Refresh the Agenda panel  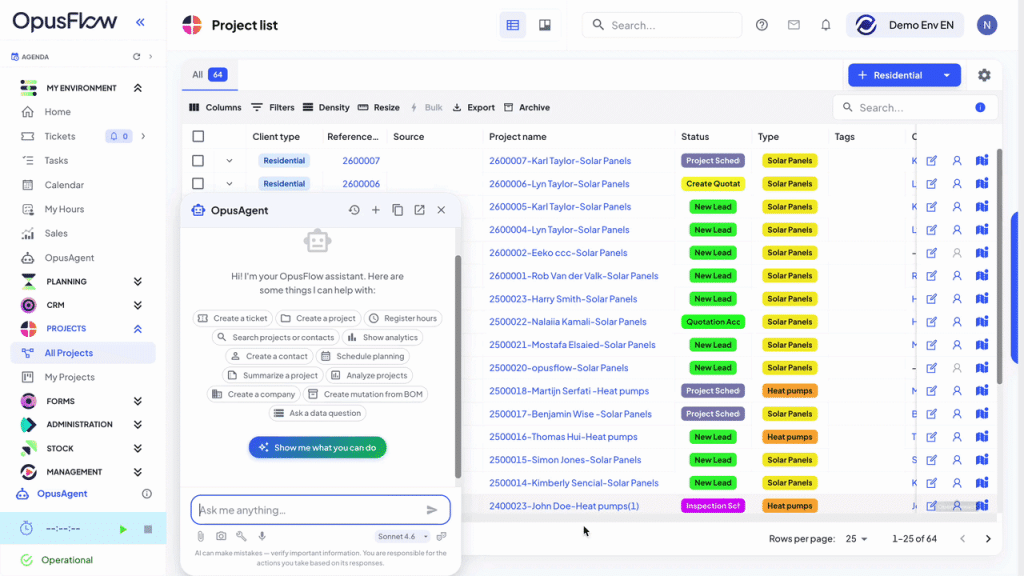coord(136,57)
